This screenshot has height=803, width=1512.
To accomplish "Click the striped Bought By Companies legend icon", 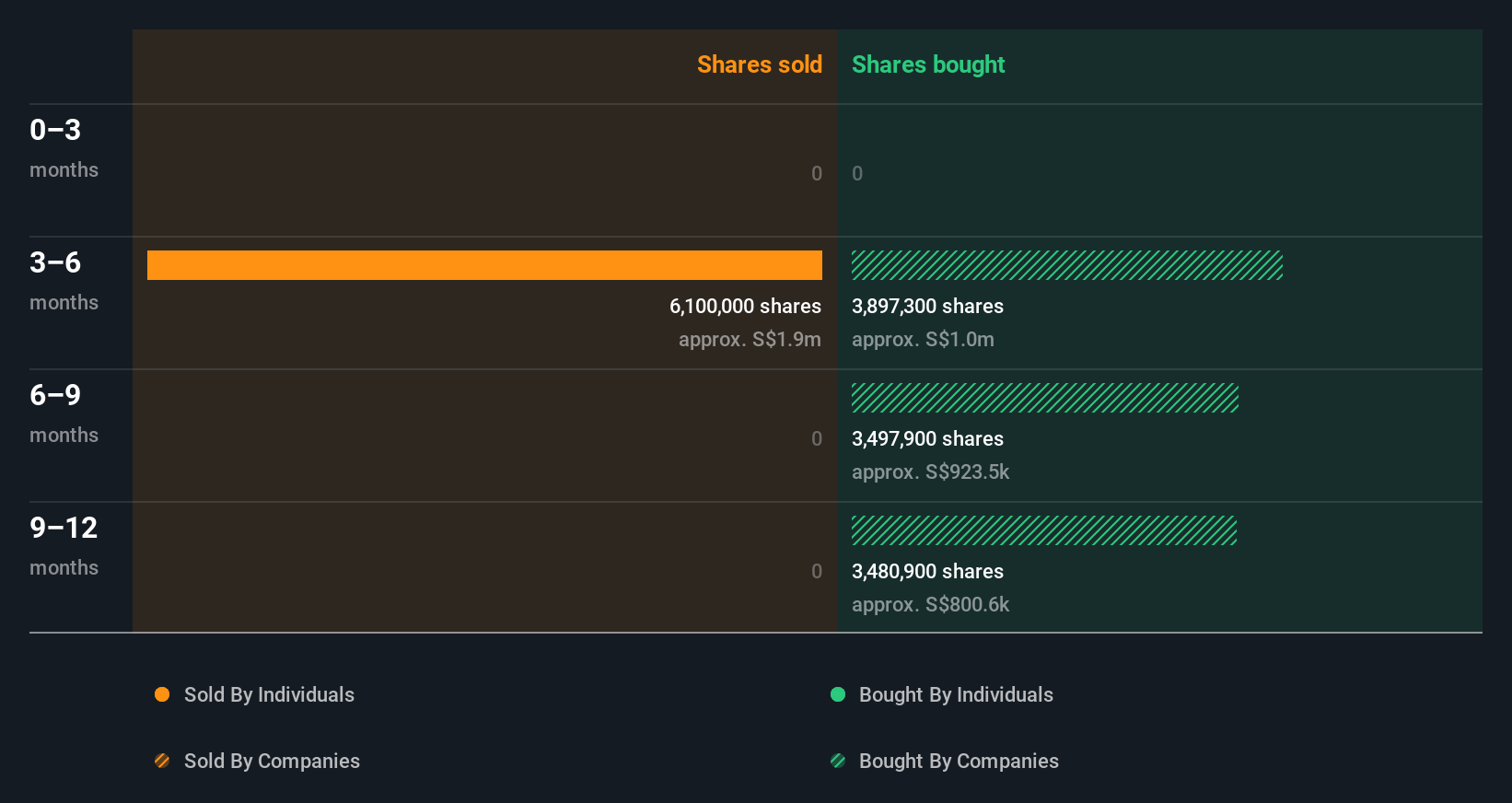I will [x=838, y=761].
